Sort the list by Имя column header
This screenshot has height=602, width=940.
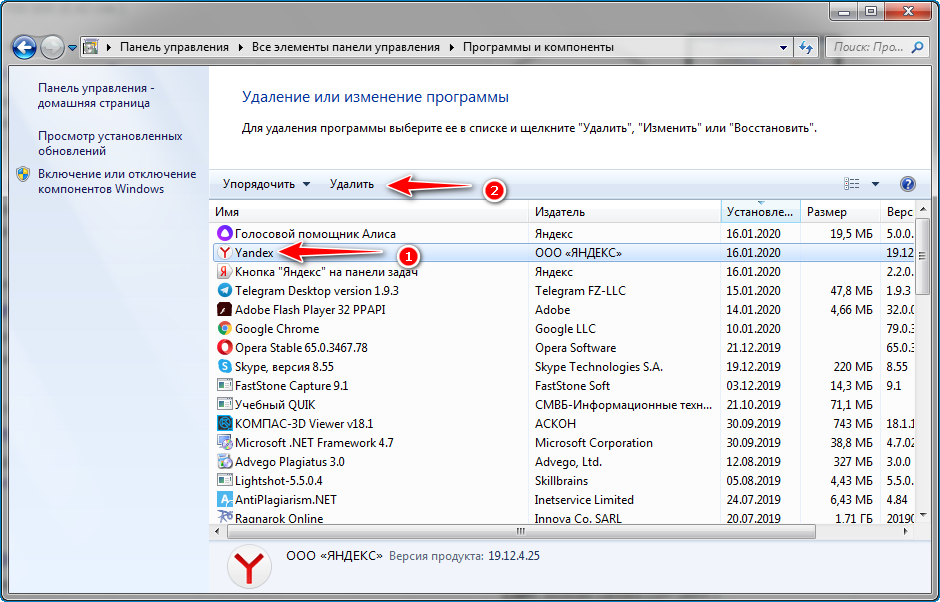pos(227,212)
